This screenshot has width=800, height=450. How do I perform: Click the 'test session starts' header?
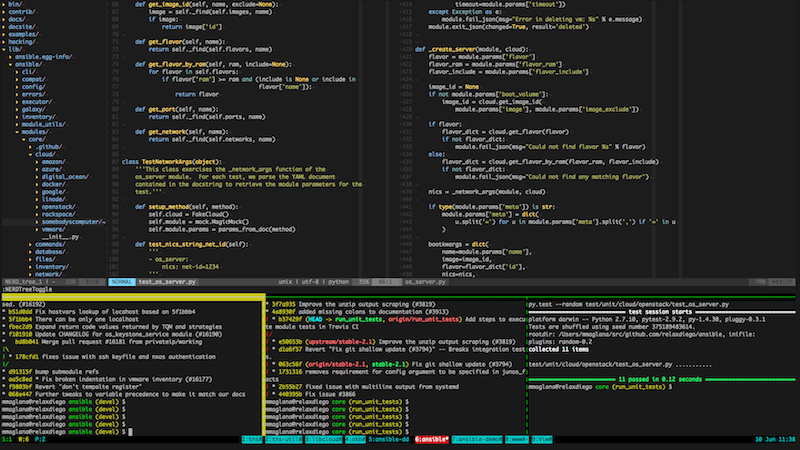(x=660, y=312)
